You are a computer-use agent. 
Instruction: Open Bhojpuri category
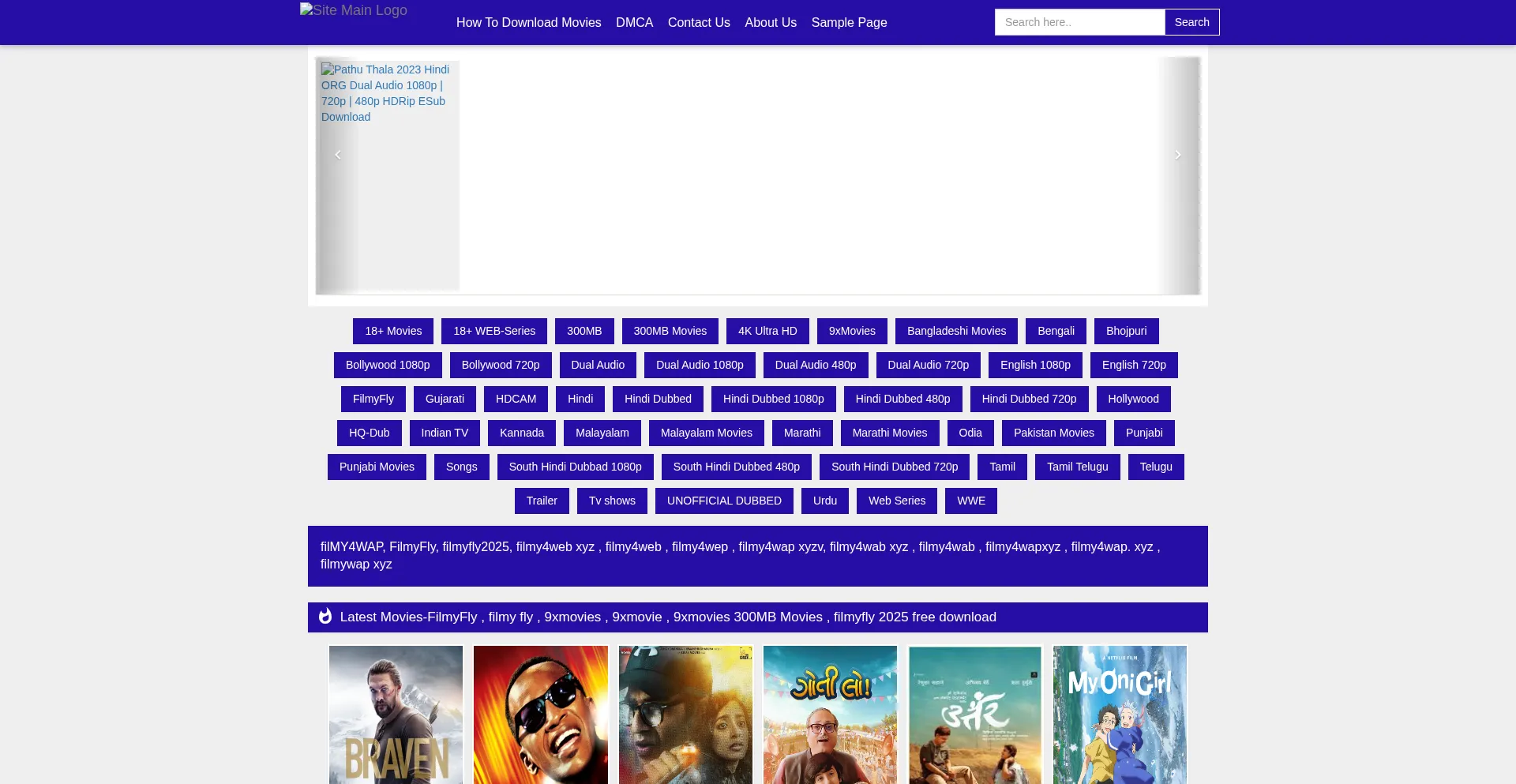pyautogui.click(x=1127, y=332)
